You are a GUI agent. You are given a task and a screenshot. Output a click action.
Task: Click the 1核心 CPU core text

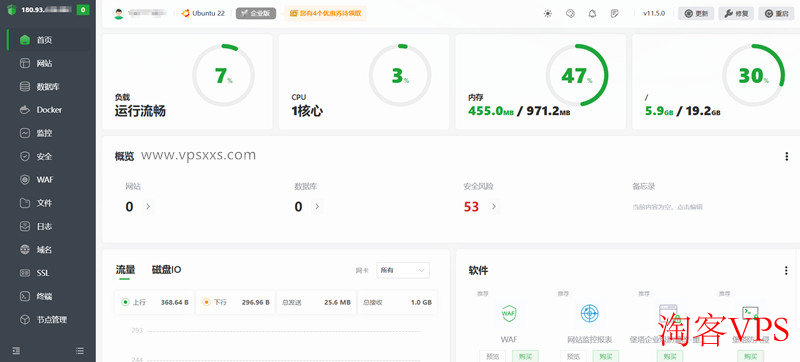point(307,111)
